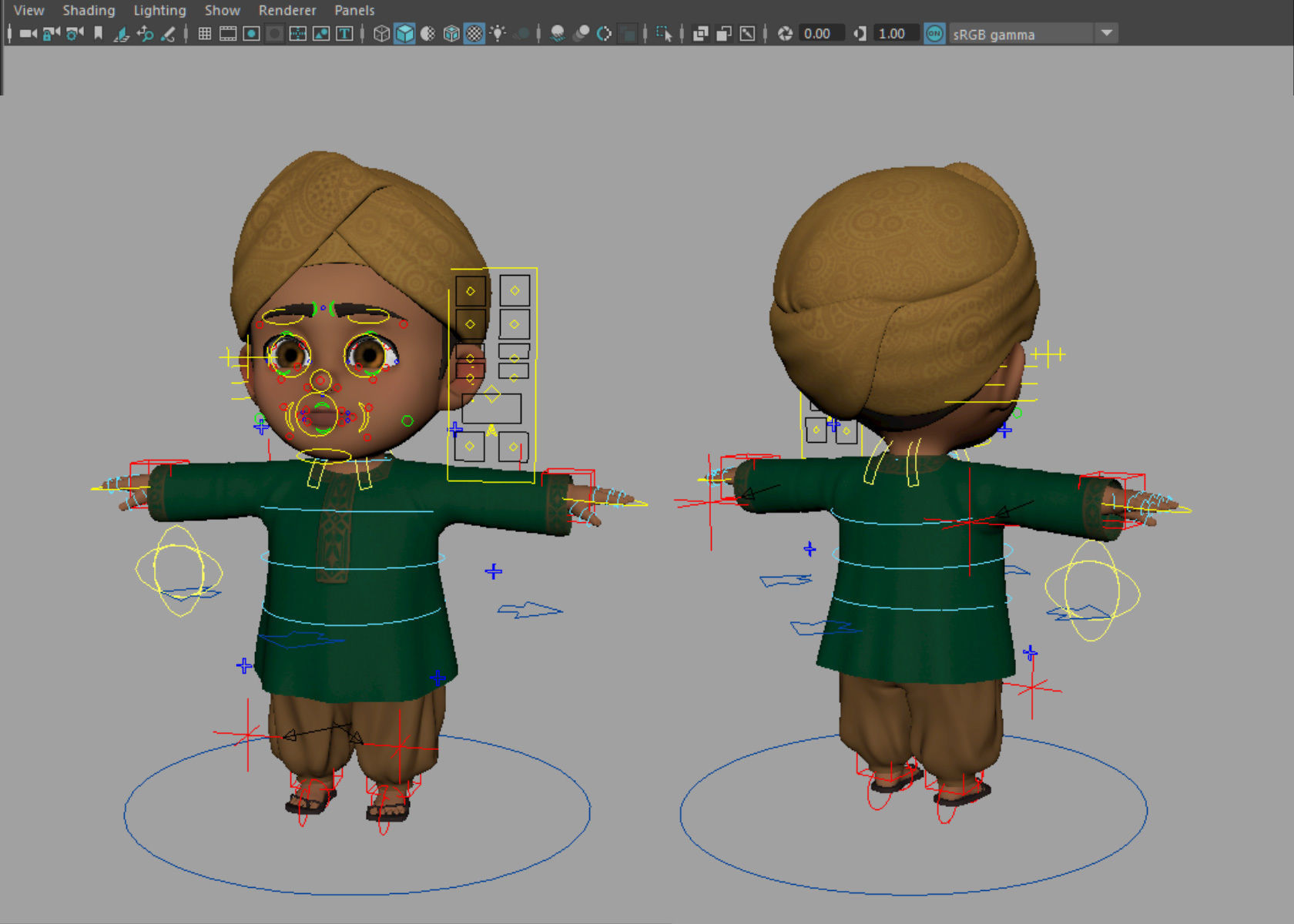
Task: Click the Exposure value field 0.00
Action: pos(821,33)
